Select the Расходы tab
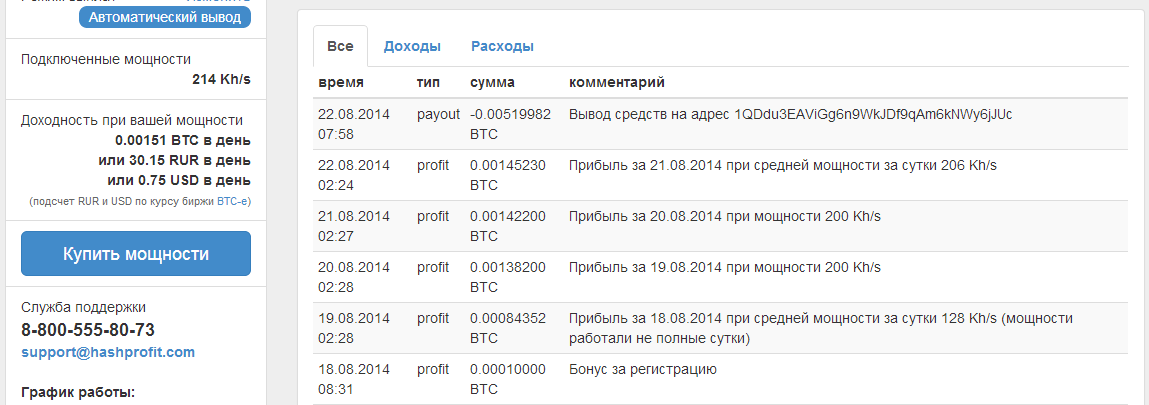 (502, 46)
